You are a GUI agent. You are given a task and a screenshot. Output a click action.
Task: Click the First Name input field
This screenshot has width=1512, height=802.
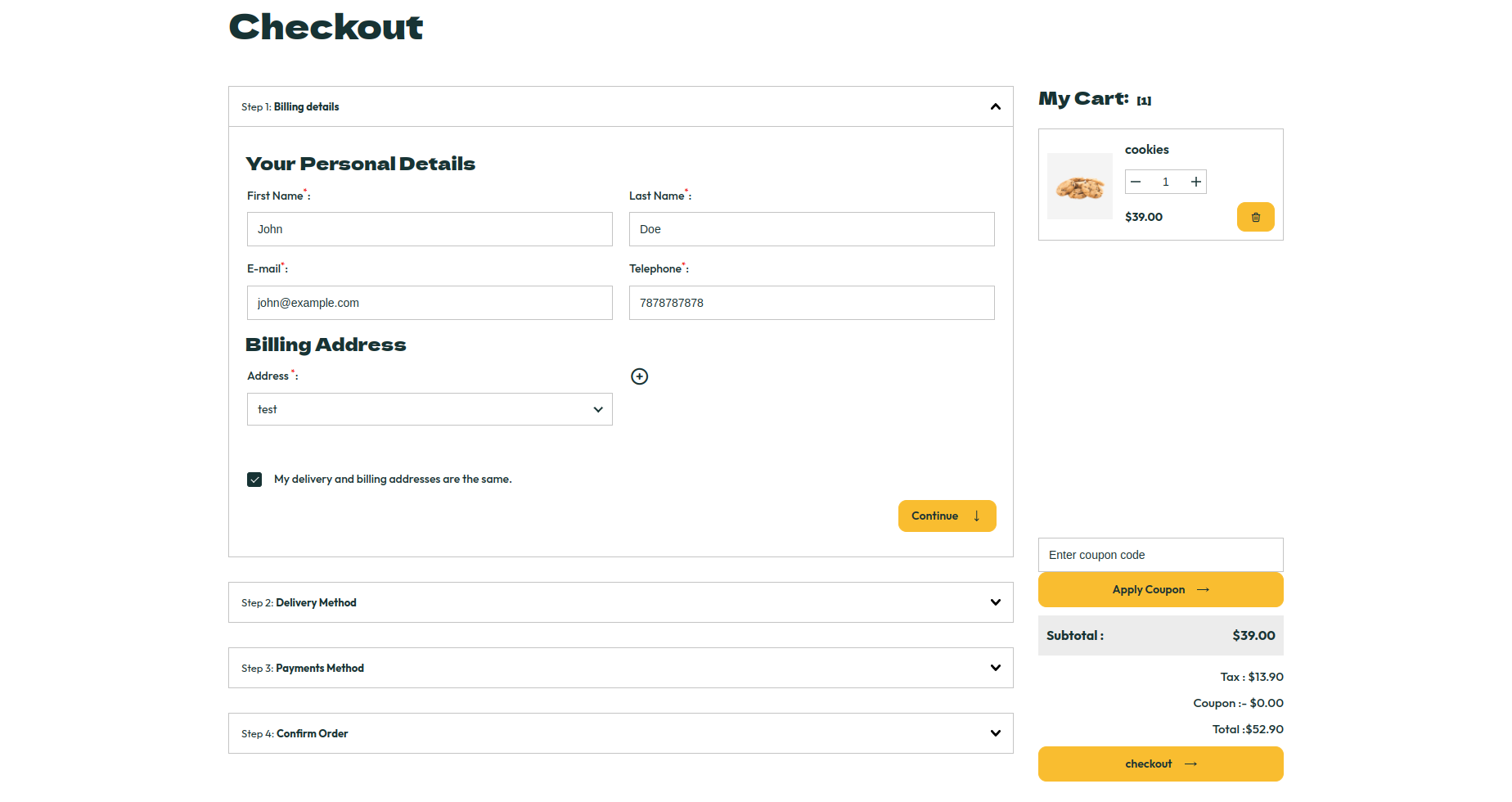coord(430,229)
